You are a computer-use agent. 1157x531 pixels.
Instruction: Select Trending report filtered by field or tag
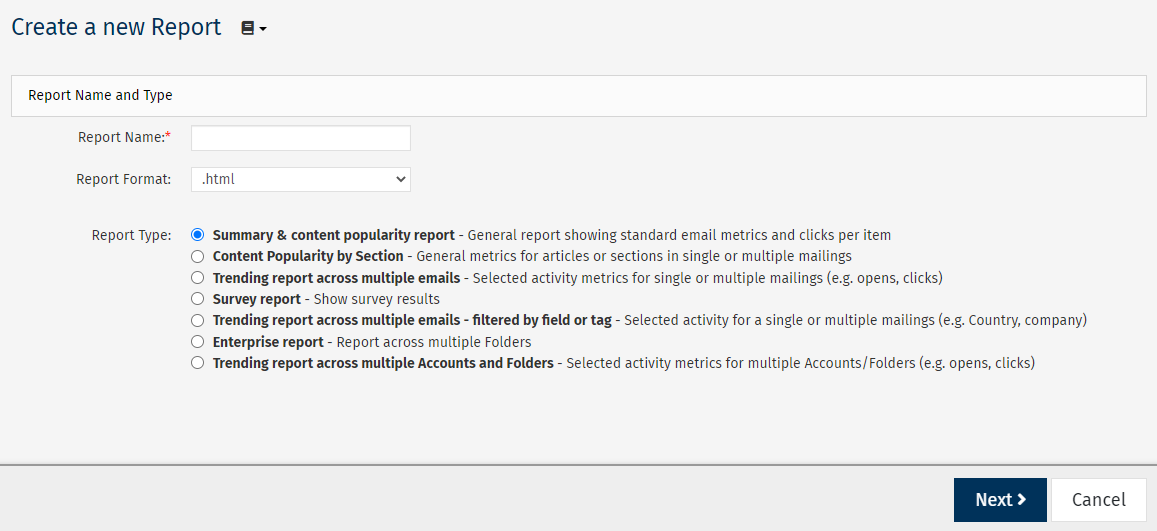(x=197, y=321)
